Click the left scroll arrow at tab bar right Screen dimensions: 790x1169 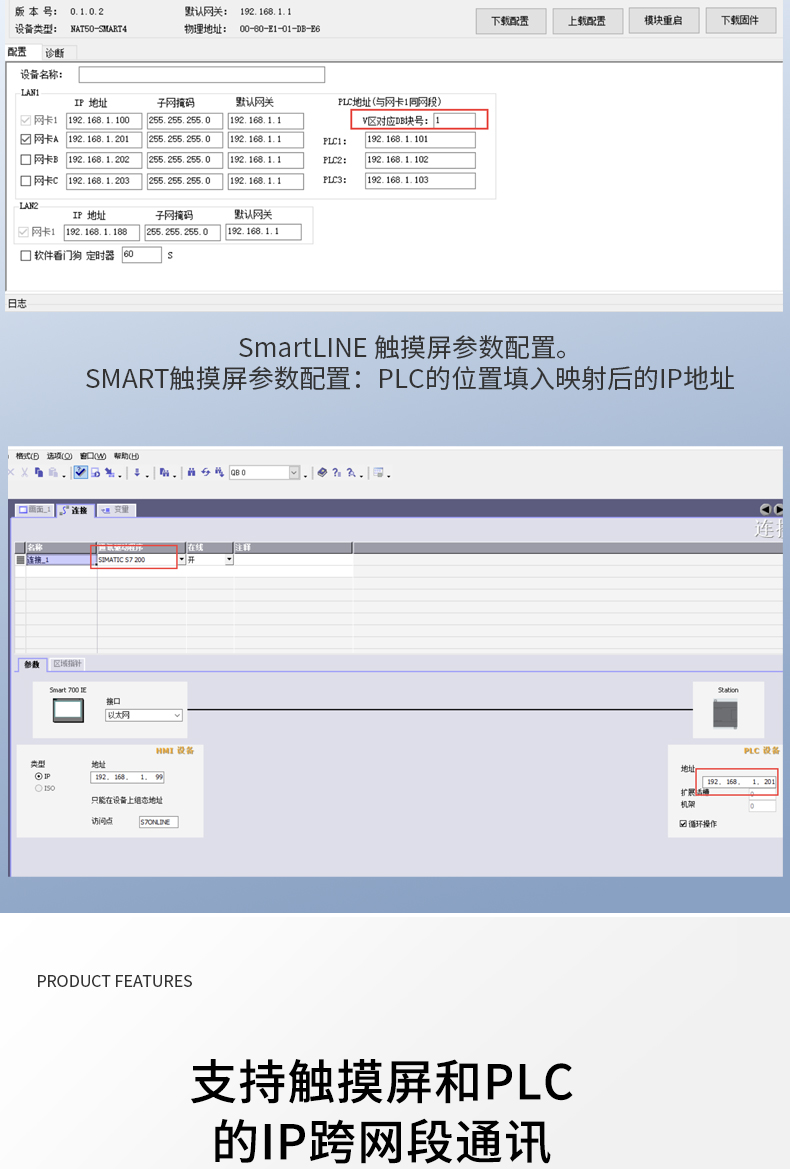(765, 509)
